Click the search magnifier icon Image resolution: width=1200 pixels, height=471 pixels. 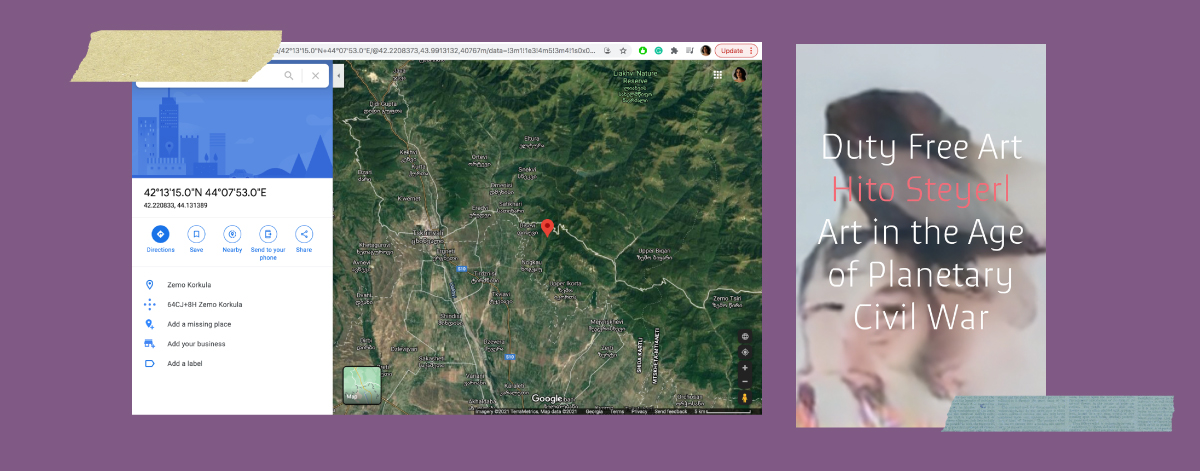[x=289, y=75]
